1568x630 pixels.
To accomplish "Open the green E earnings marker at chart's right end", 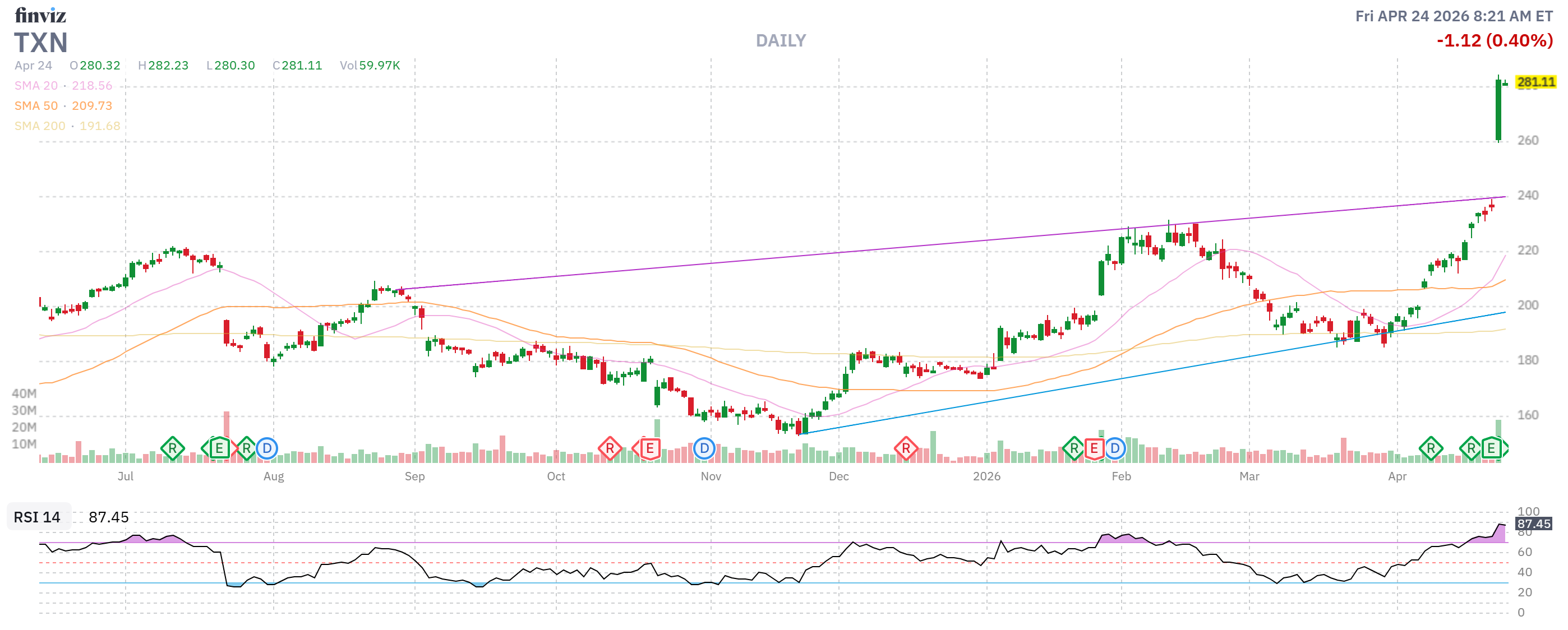I will [x=1491, y=449].
